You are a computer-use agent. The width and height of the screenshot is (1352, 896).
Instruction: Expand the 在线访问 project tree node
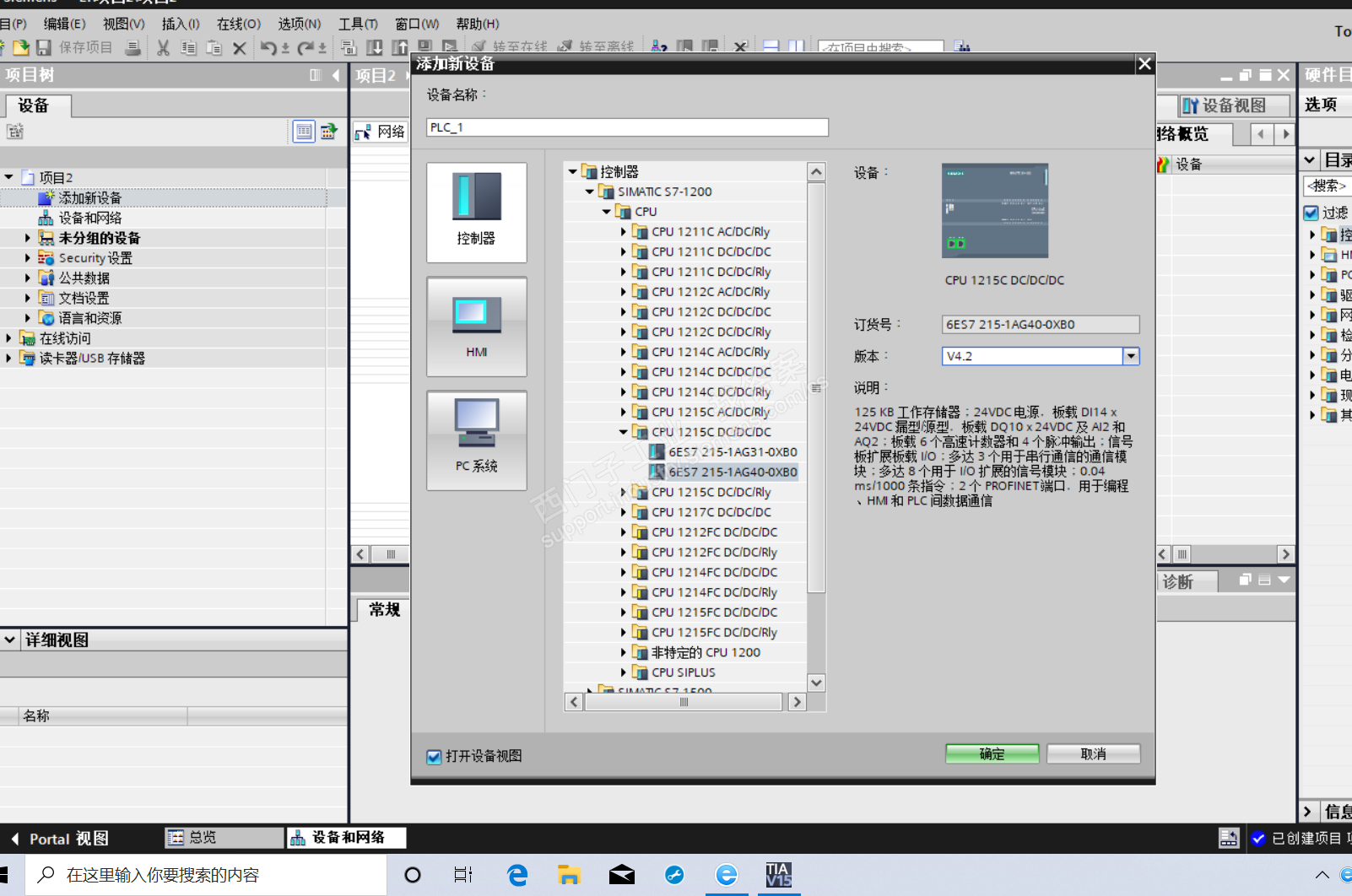click(9, 338)
